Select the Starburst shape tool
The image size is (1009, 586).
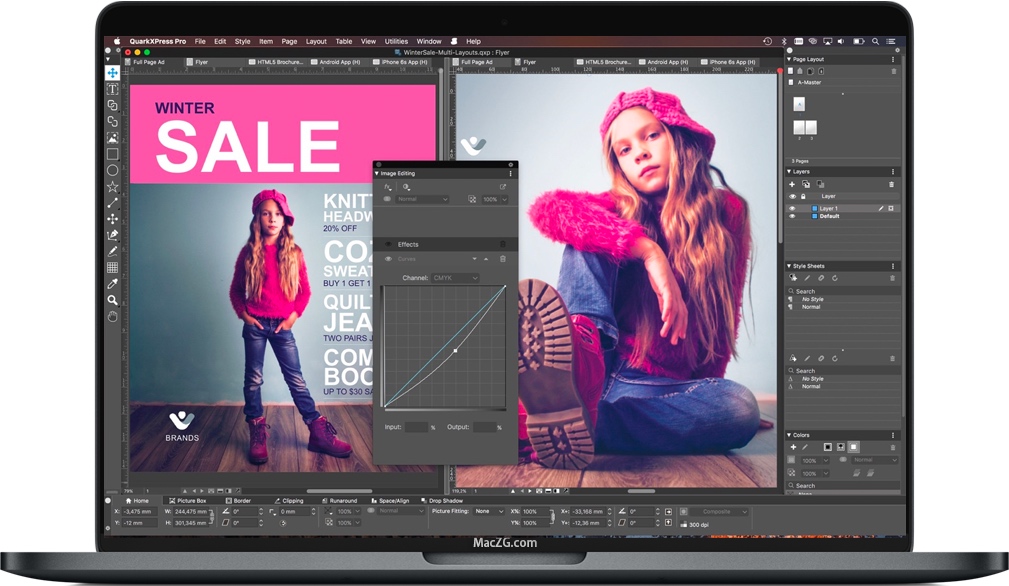[113, 186]
